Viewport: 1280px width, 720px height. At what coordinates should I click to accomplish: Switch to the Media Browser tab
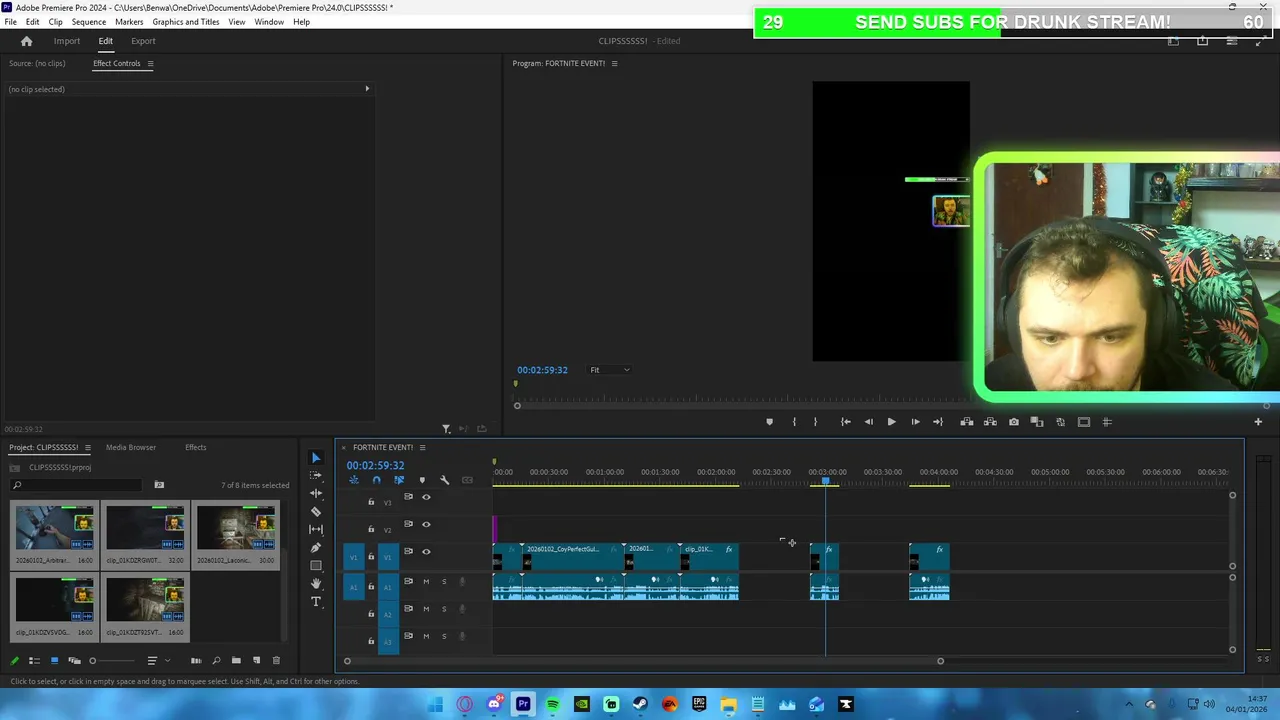[131, 447]
